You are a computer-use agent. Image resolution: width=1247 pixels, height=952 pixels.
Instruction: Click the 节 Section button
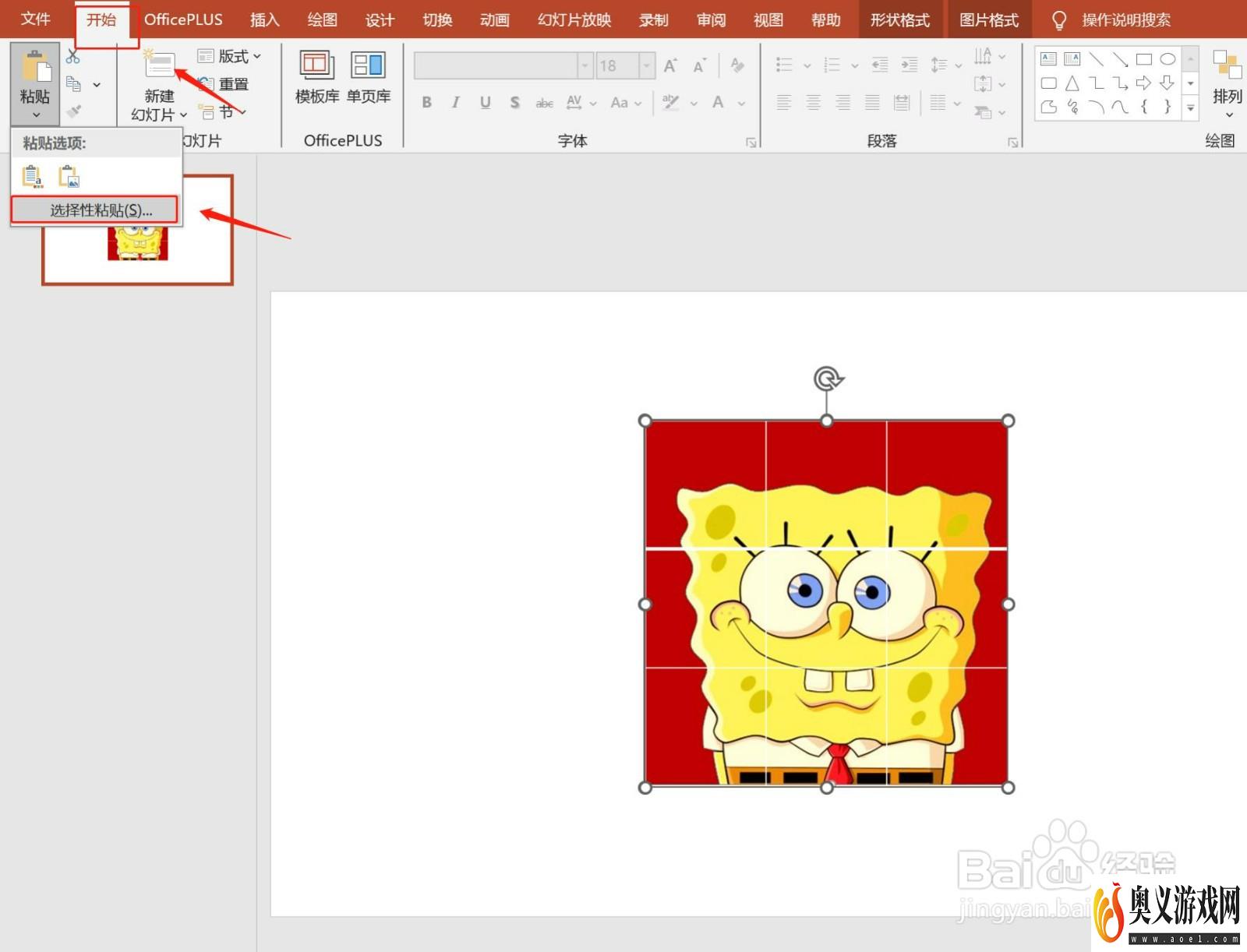coord(221,111)
